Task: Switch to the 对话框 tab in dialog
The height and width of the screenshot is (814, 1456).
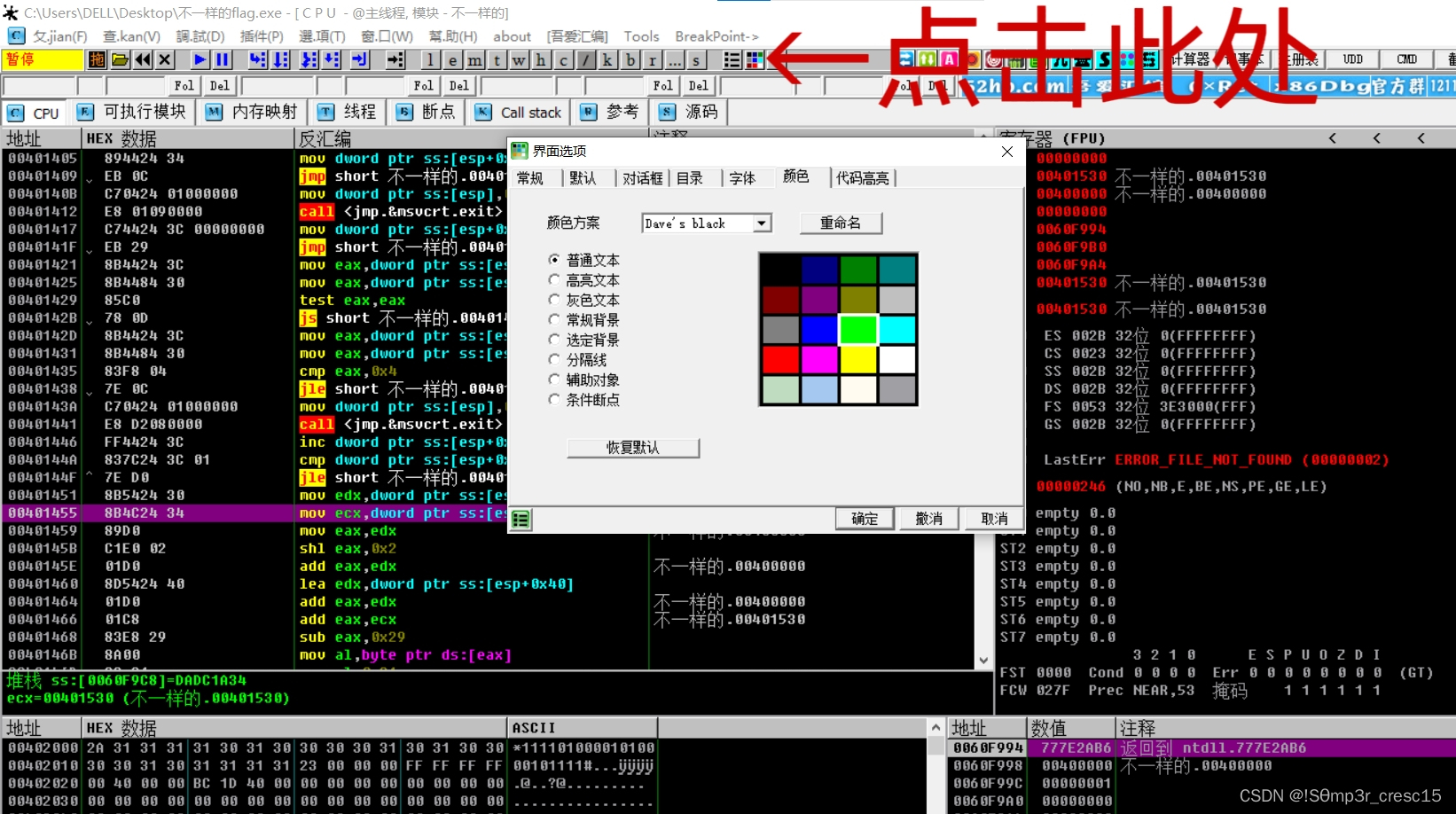Action: click(642, 178)
